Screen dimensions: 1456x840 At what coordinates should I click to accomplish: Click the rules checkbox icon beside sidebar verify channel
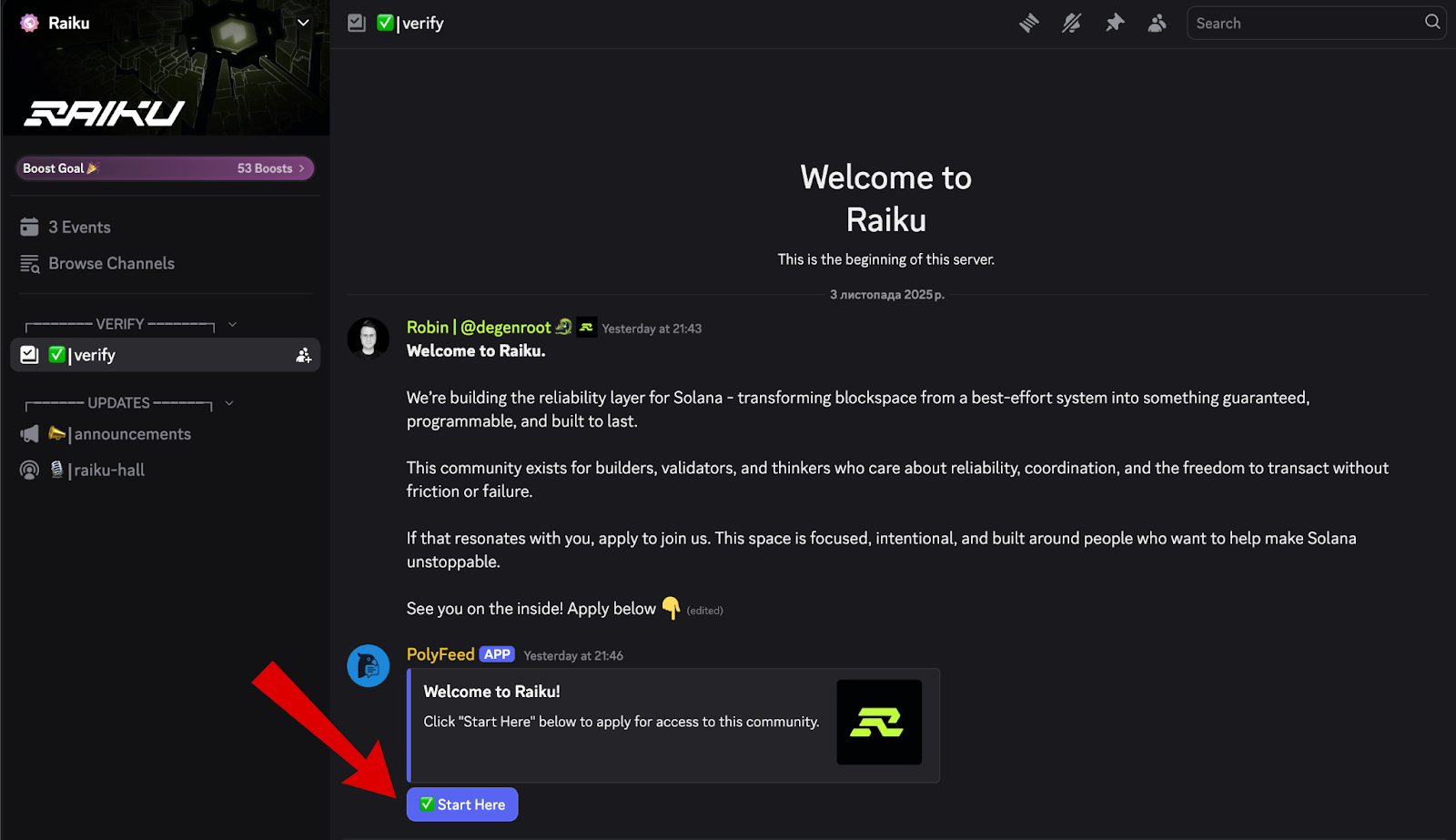point(30,355)
